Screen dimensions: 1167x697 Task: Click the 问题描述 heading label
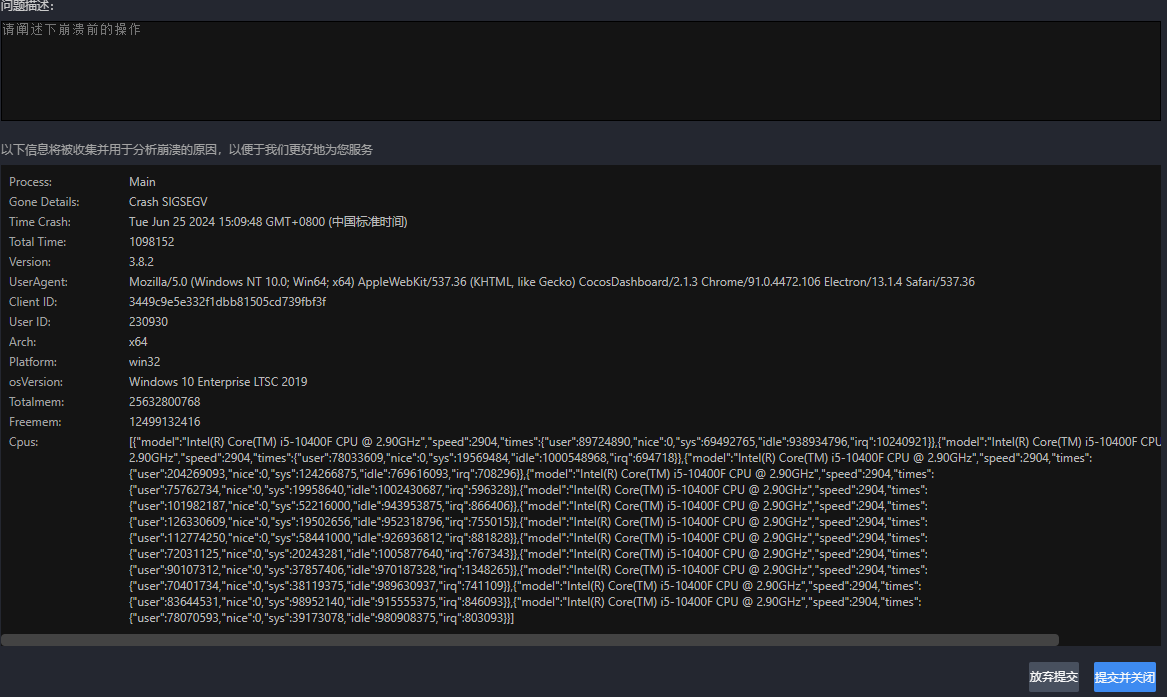pos(27,6)
